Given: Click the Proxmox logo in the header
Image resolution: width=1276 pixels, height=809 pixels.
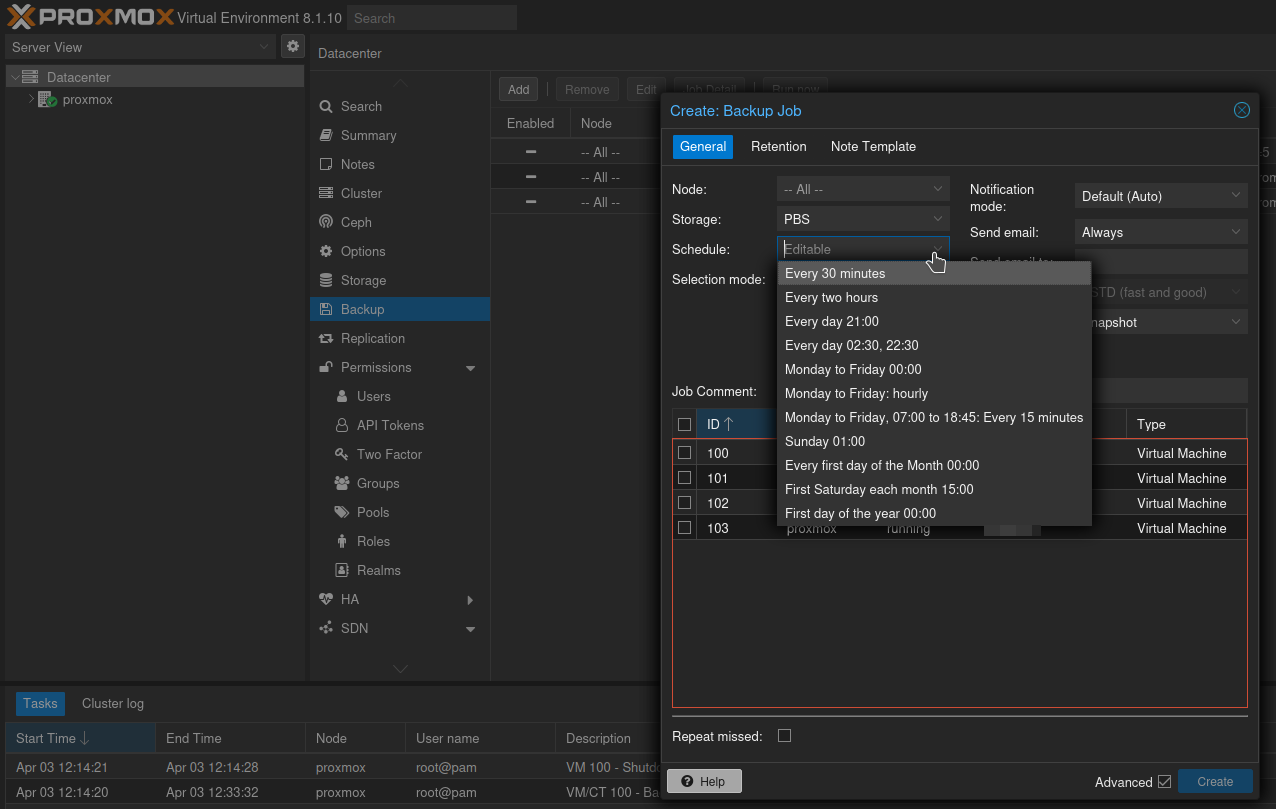Looking at the screenshot, I should click(89, 17).
